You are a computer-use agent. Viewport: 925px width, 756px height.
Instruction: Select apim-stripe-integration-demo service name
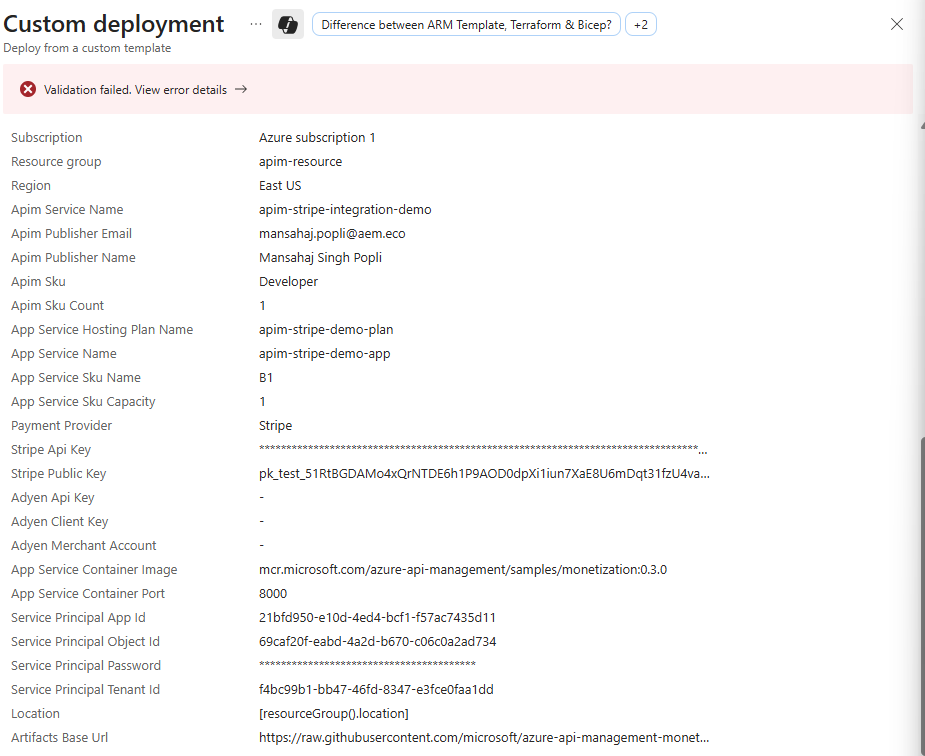tap(345, 209)
